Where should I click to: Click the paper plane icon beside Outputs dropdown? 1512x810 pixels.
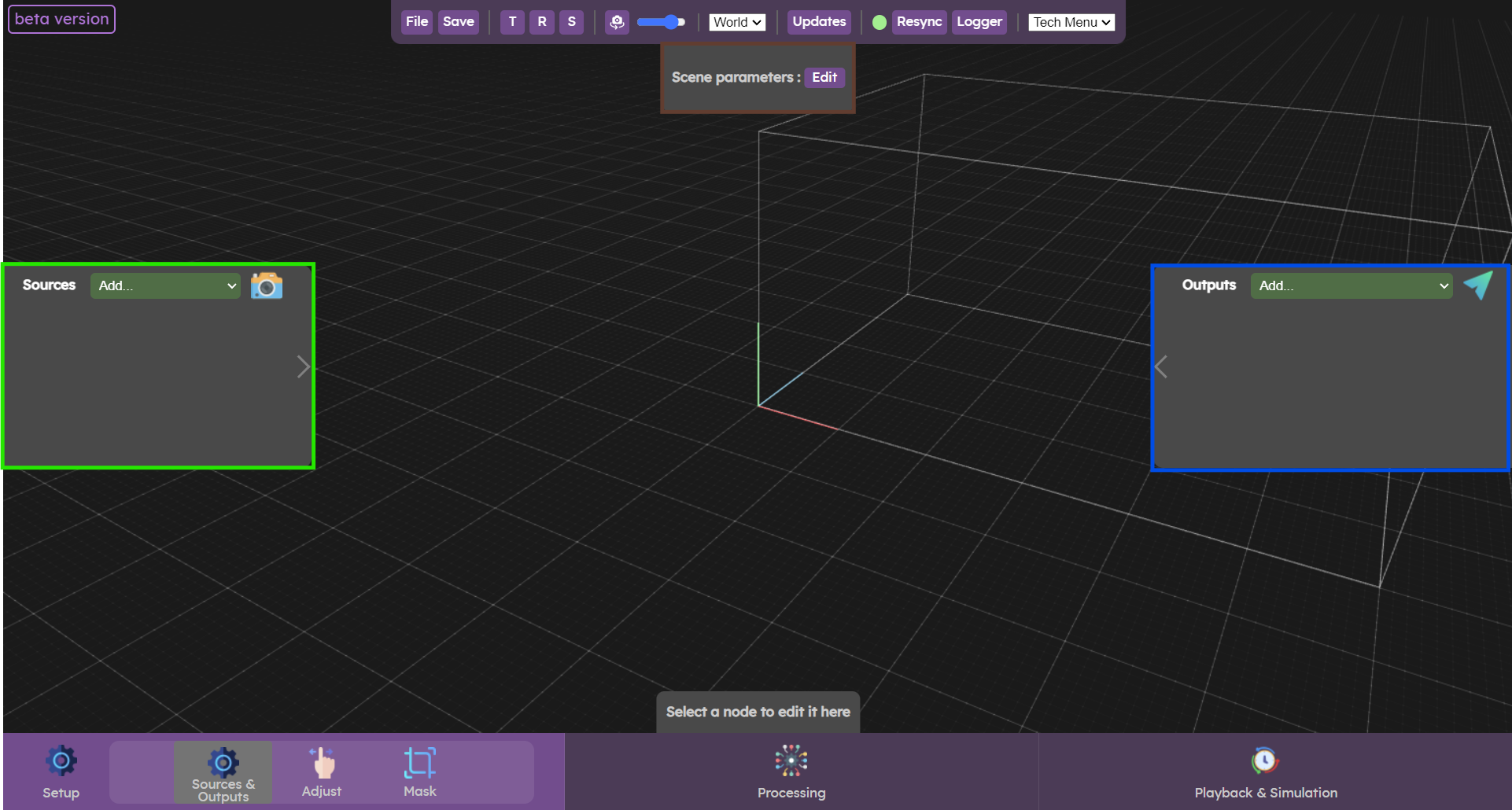click(1479, 285)
